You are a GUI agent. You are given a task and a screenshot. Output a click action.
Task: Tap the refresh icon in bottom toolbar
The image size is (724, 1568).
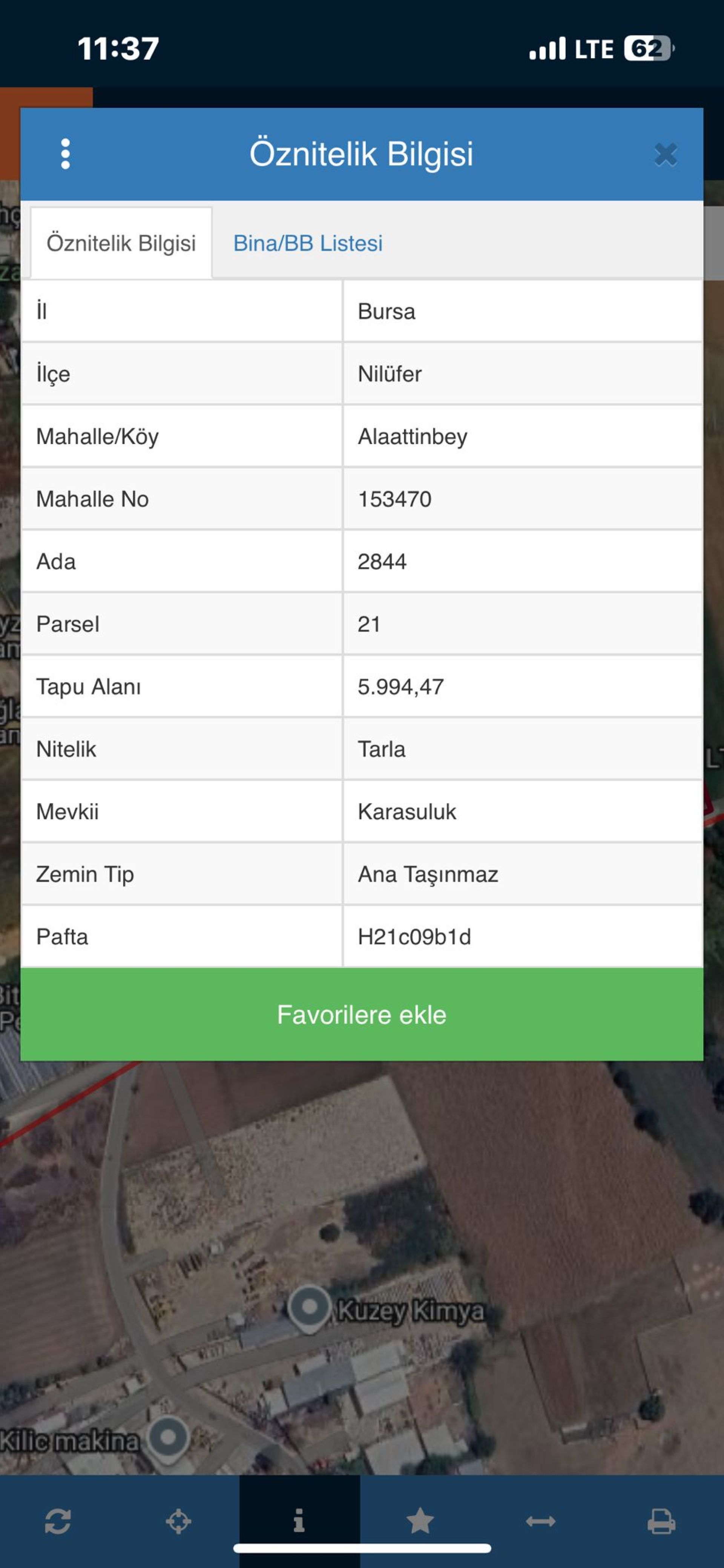coord(58,1521)
